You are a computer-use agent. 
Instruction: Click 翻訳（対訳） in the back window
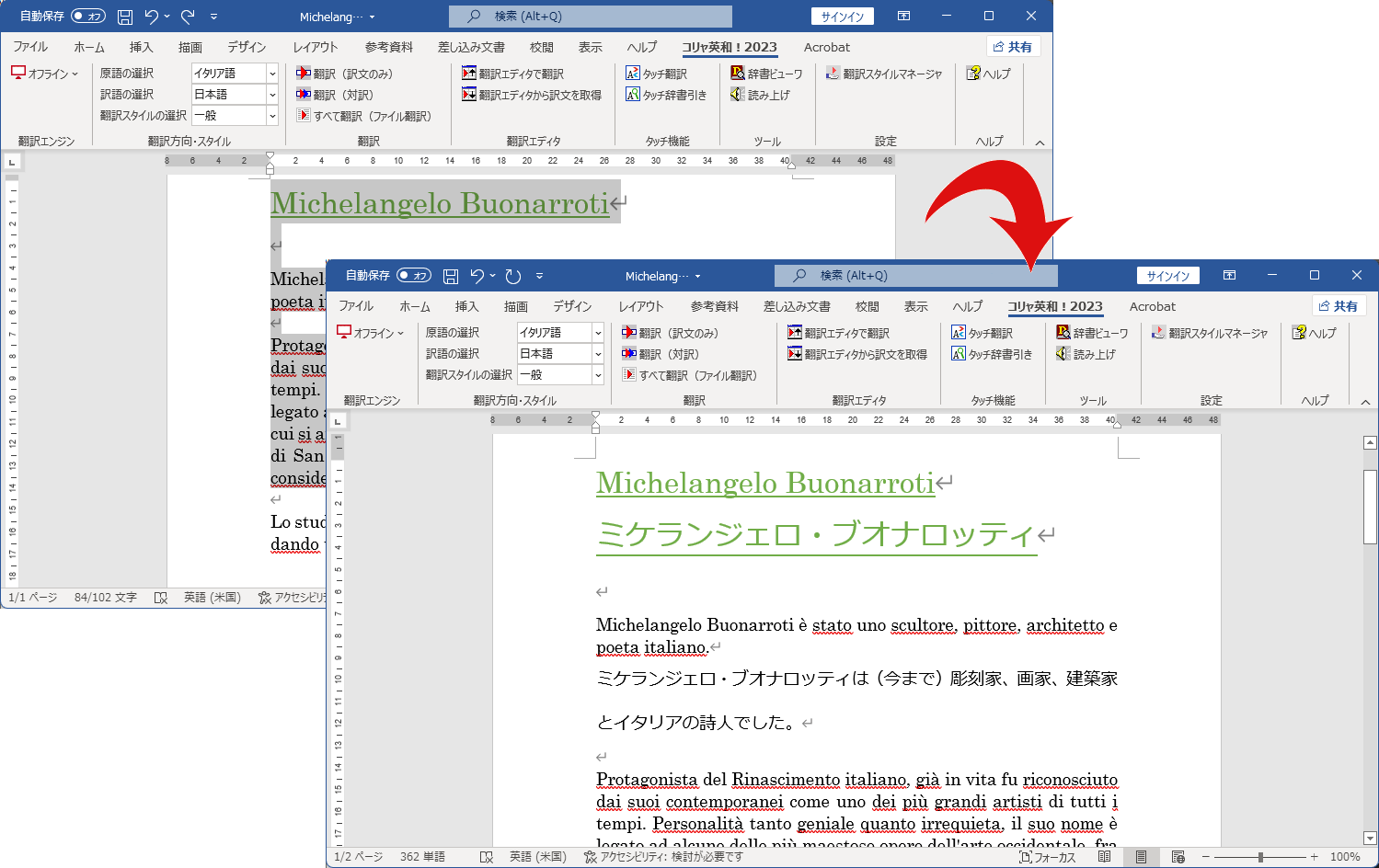point(335,95)
